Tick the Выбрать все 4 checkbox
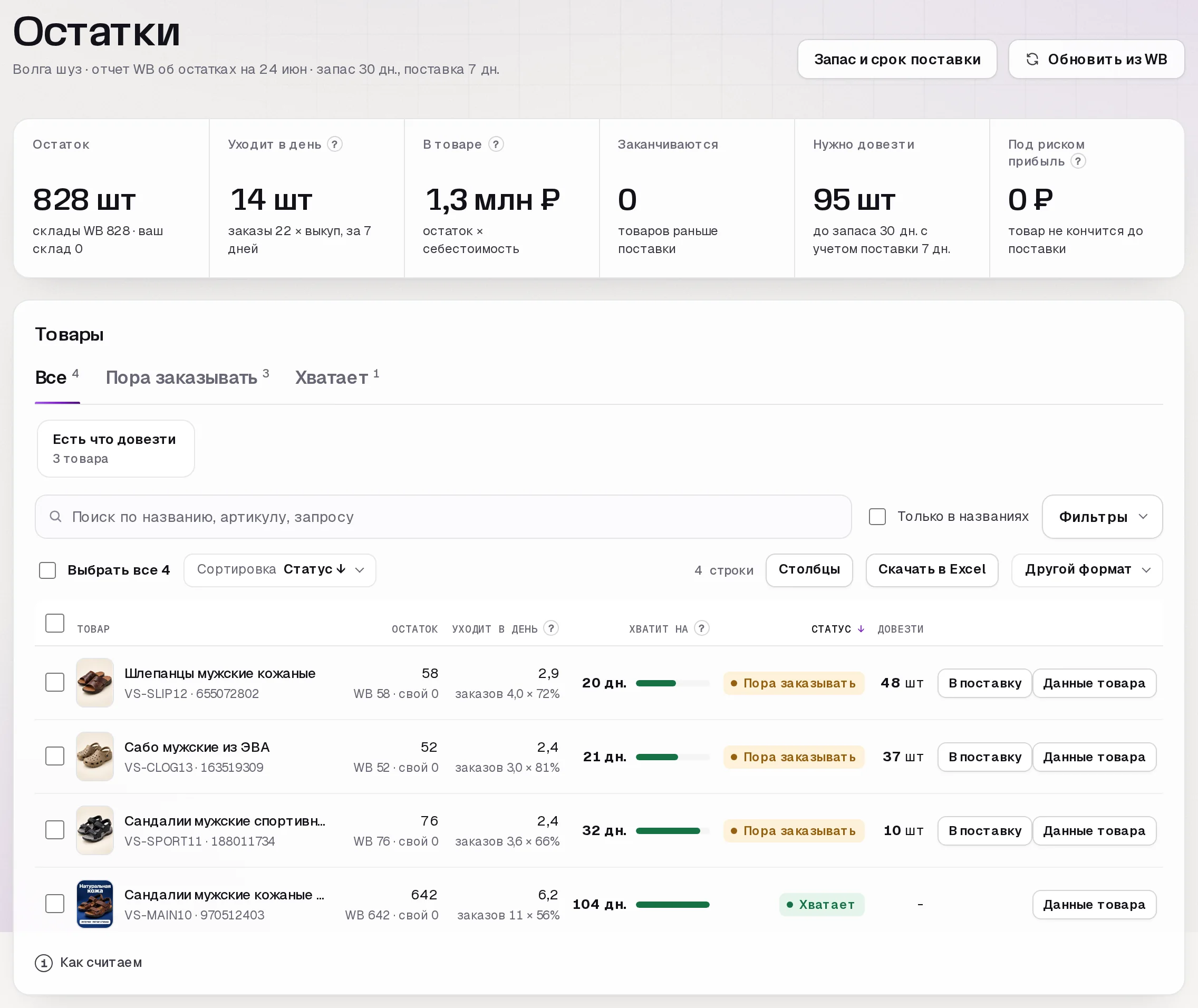Screen dimensions: 1198x1008 pyautogui.click(x=47, y=570)
